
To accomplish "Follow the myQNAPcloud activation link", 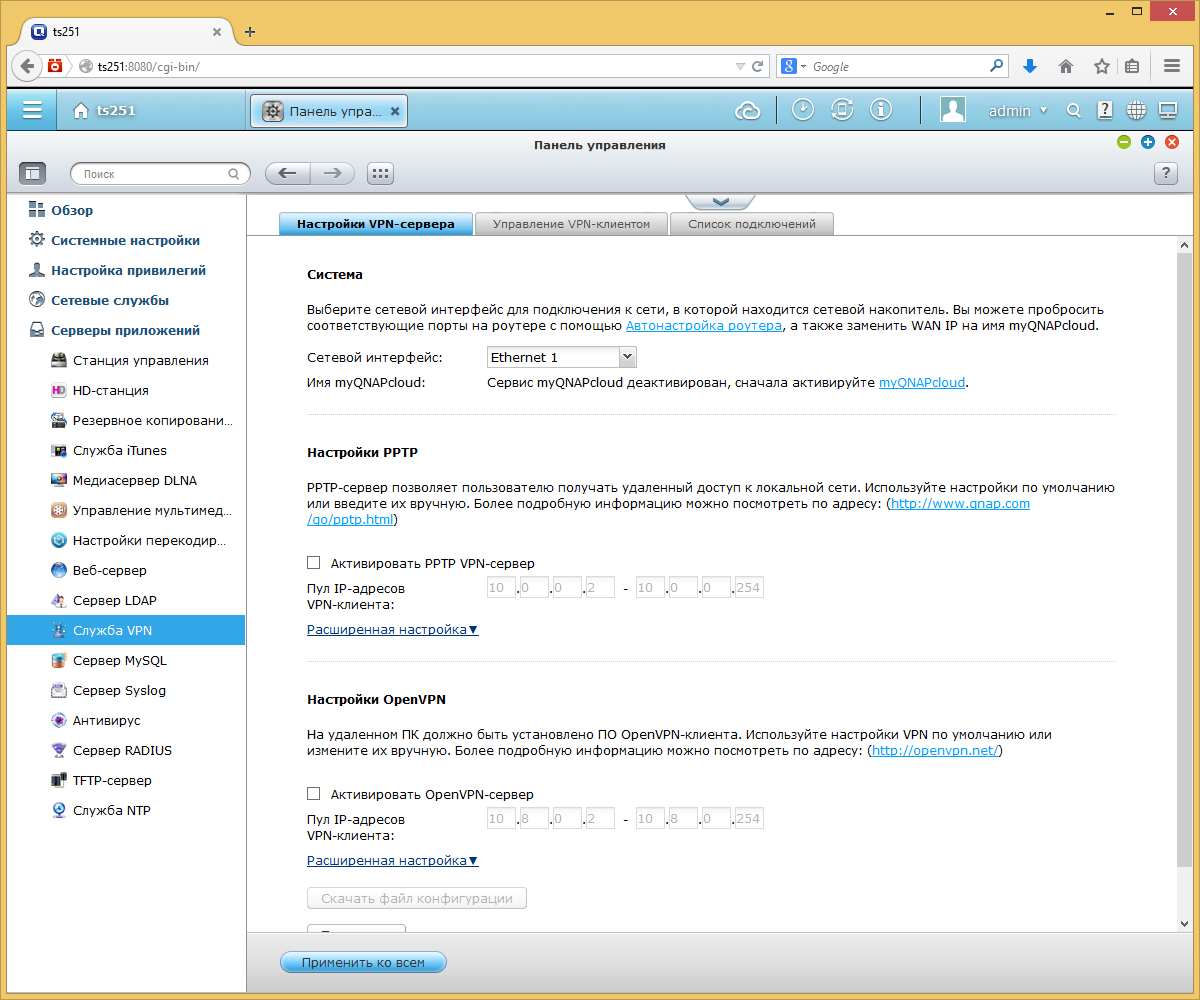I will tap(922, 382).
